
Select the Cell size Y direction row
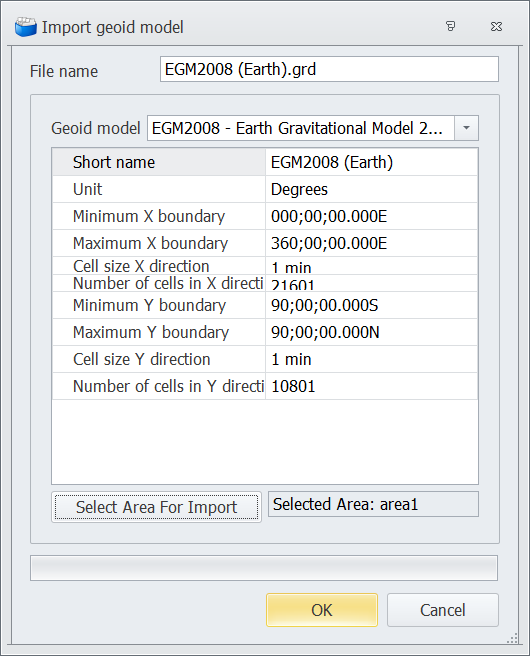[x=265, y=359]
